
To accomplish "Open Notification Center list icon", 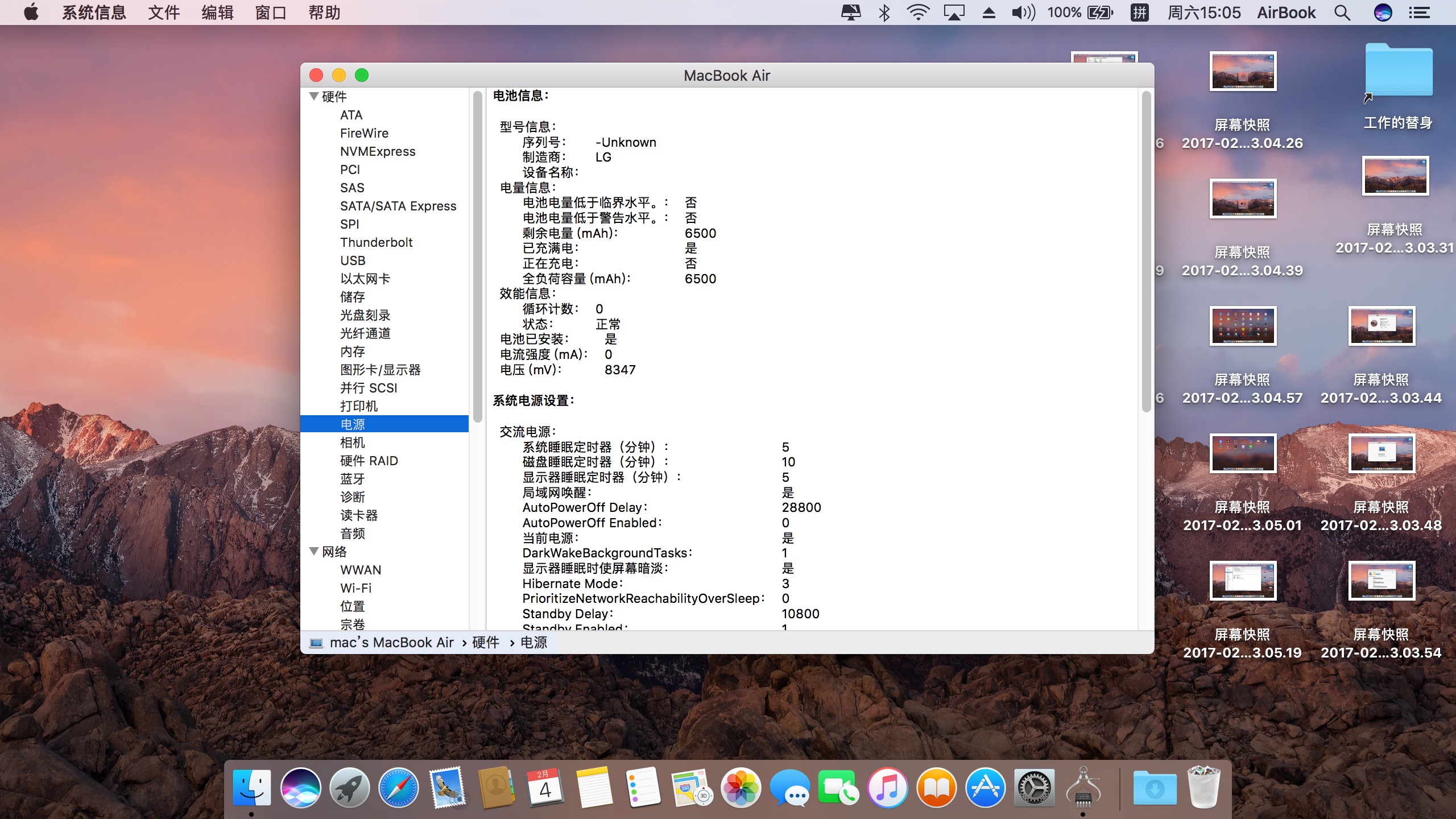I will [1420, 13].
